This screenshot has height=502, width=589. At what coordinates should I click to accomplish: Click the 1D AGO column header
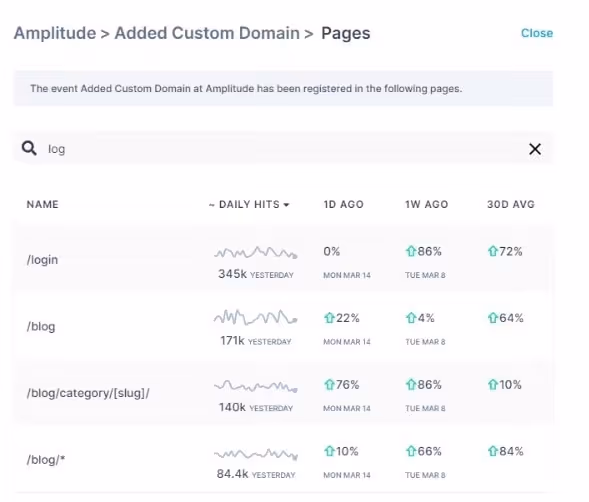[344, 204]
